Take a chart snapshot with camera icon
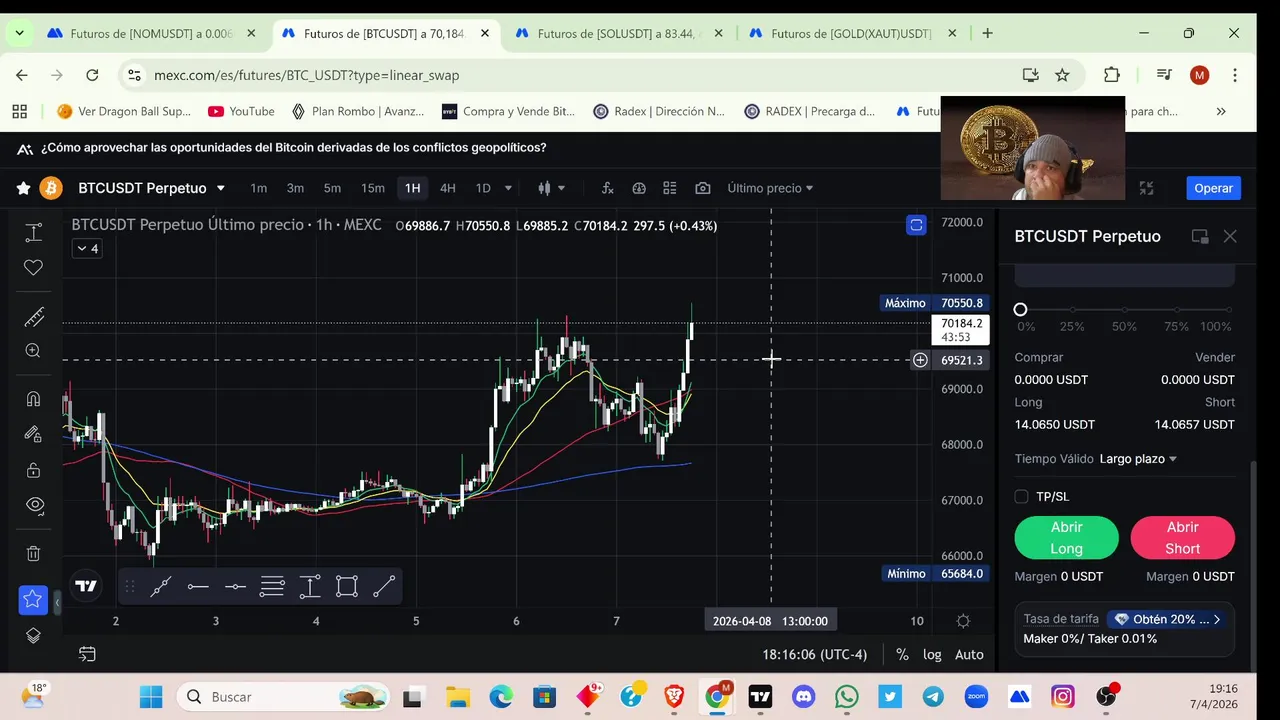1280x720 pixels. [x=703, y=188]
